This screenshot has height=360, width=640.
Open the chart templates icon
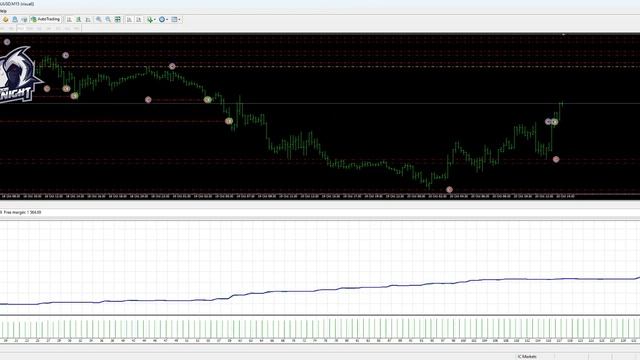[174, 19]
